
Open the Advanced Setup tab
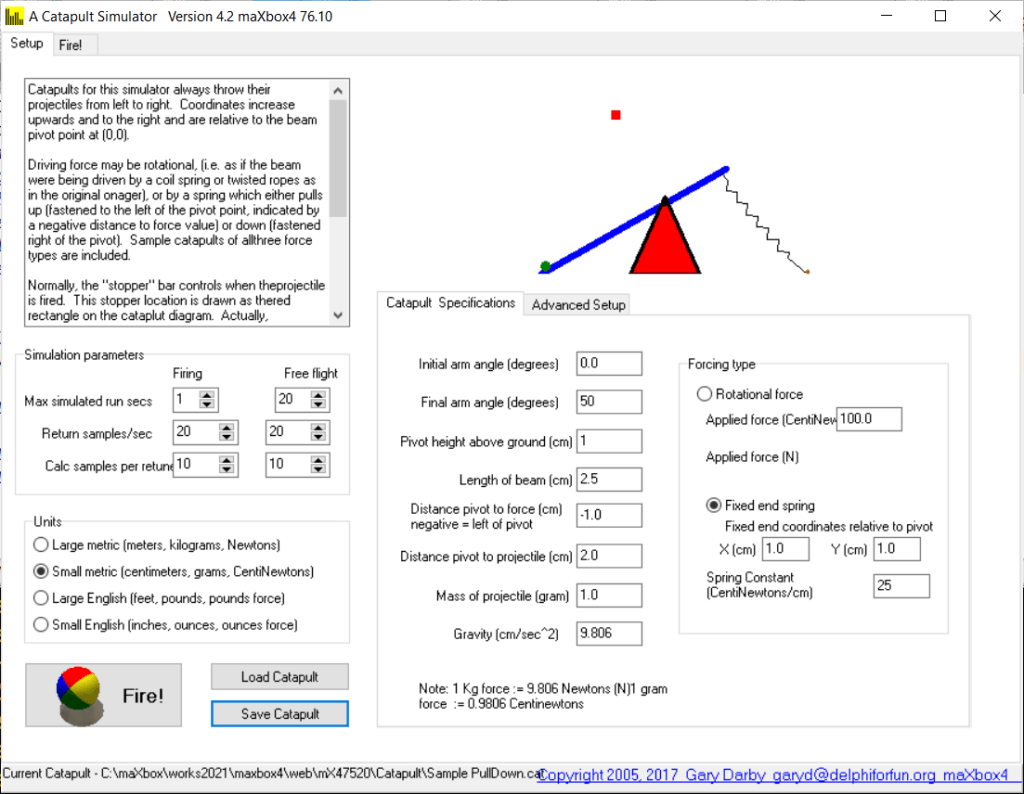pos(578,305)
